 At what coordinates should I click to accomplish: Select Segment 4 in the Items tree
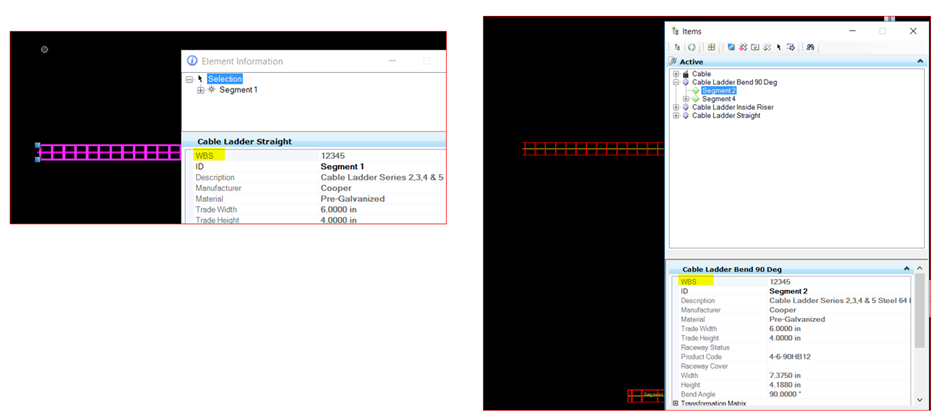[719, 99]
